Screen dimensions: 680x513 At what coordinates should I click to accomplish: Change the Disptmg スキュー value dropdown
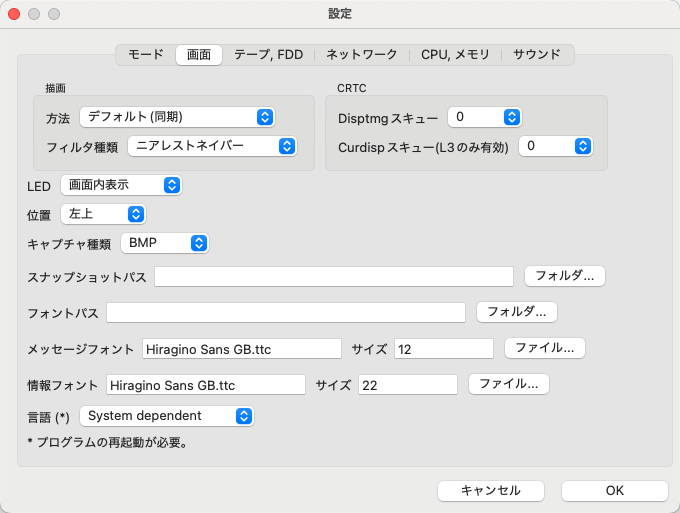point(484,117)
